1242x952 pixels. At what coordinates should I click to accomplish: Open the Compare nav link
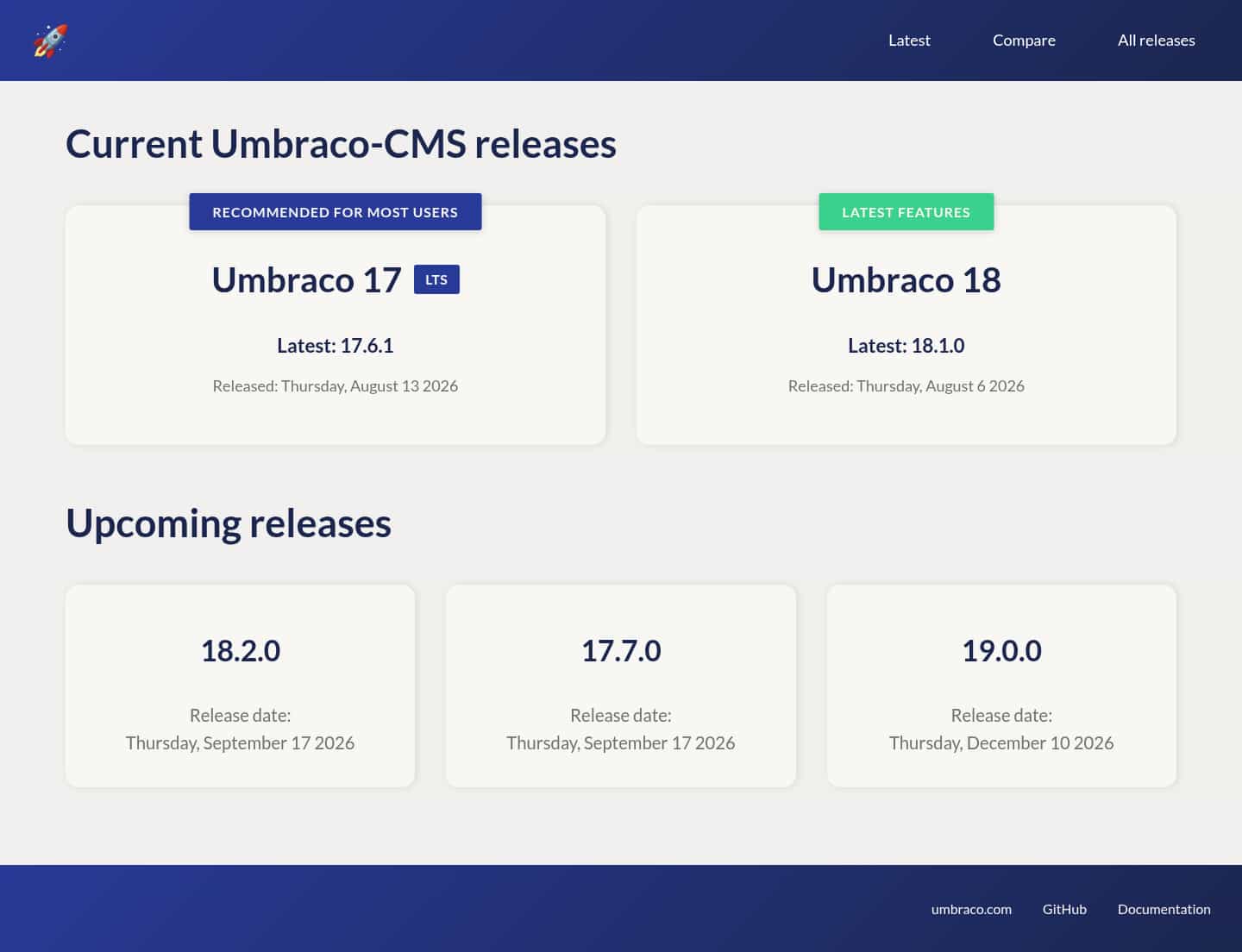[x=1024, y=41]
